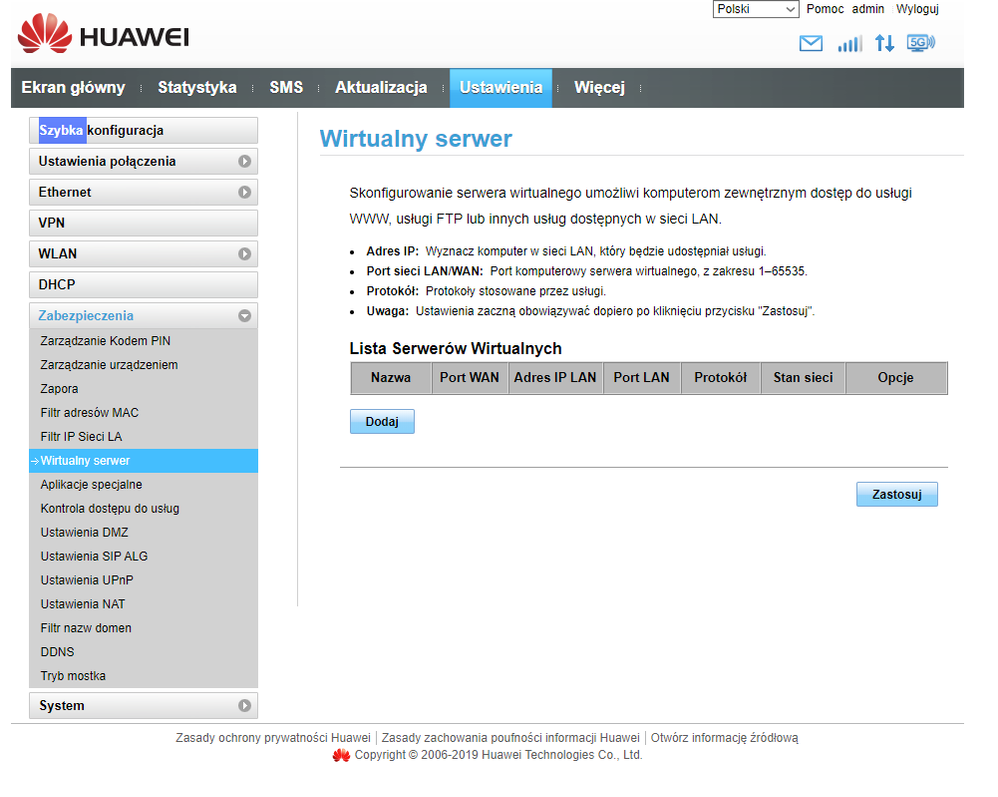The image size is (998, 797).
Task: Click the Opcje column header
Action: point(896,377)
